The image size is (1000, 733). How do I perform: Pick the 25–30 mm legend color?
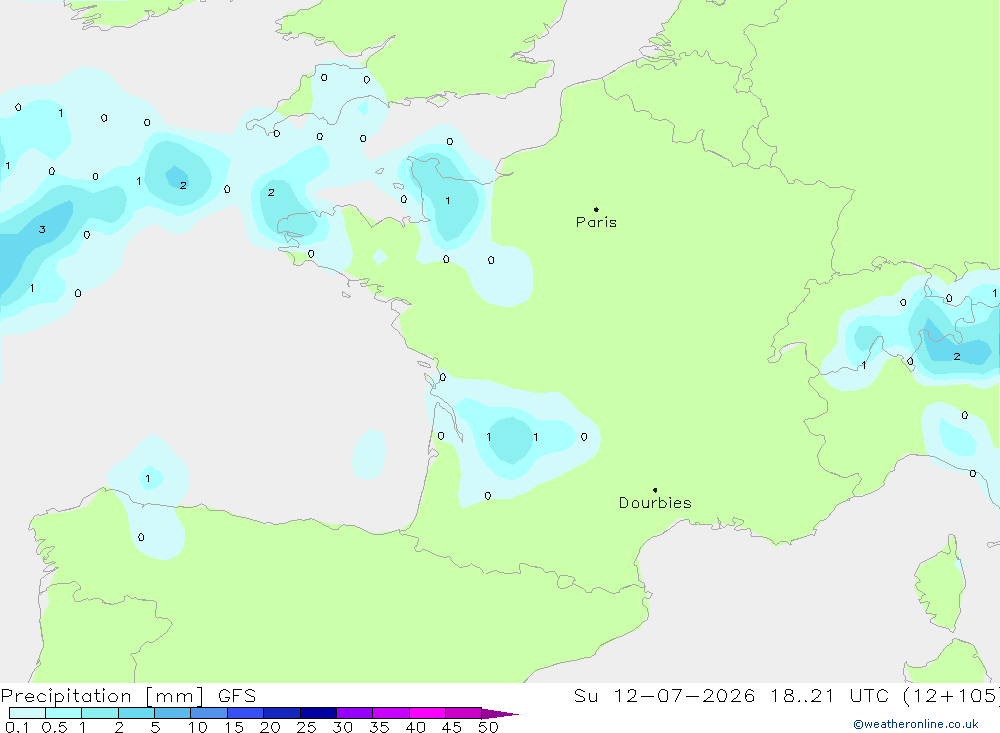(x=318, y=713)
